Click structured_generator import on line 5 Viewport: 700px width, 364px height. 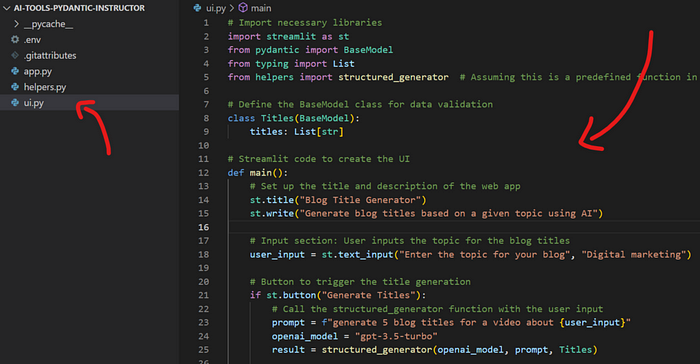tap(393, 77)
